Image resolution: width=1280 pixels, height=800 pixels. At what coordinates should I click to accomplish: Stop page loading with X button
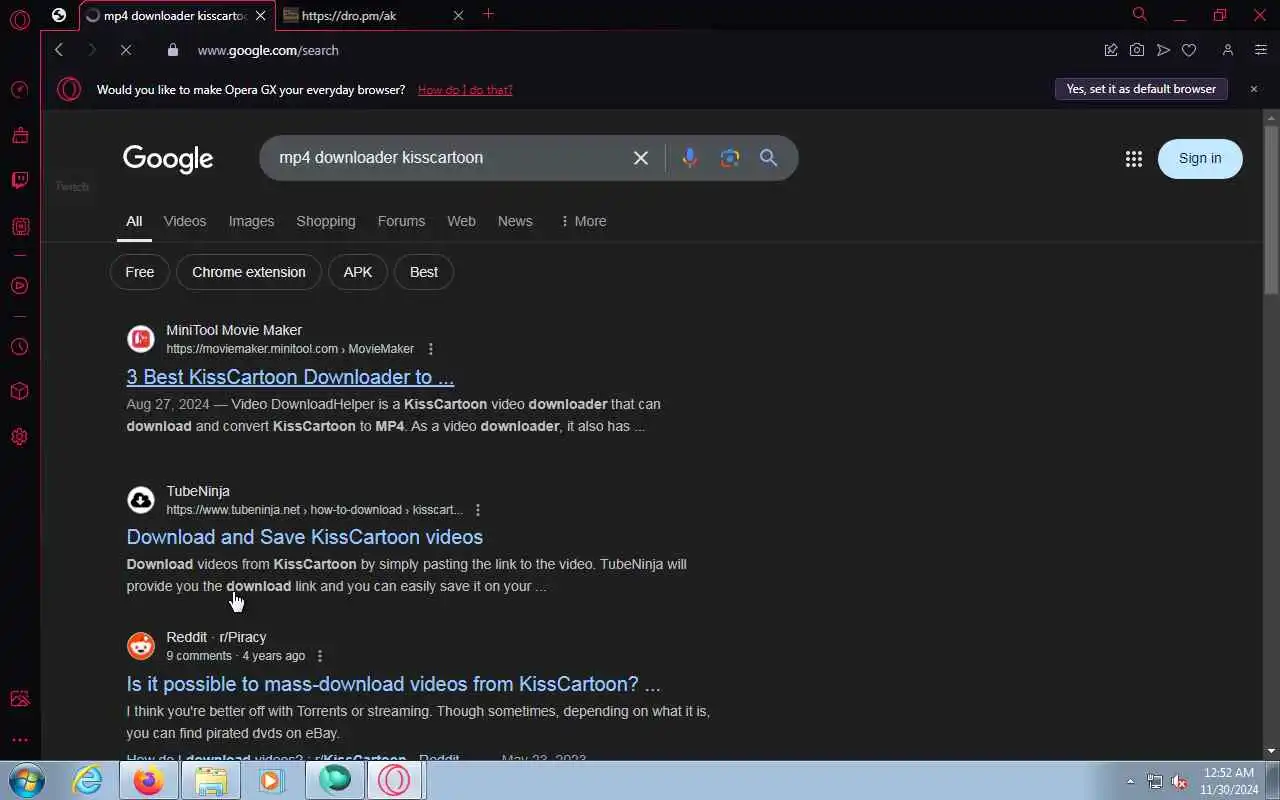tap(125, 50)
